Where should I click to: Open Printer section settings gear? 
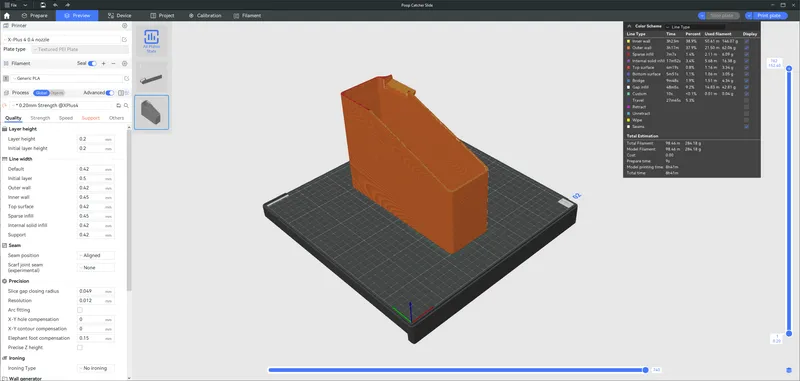pyautogui.click(x=124, y=26)
